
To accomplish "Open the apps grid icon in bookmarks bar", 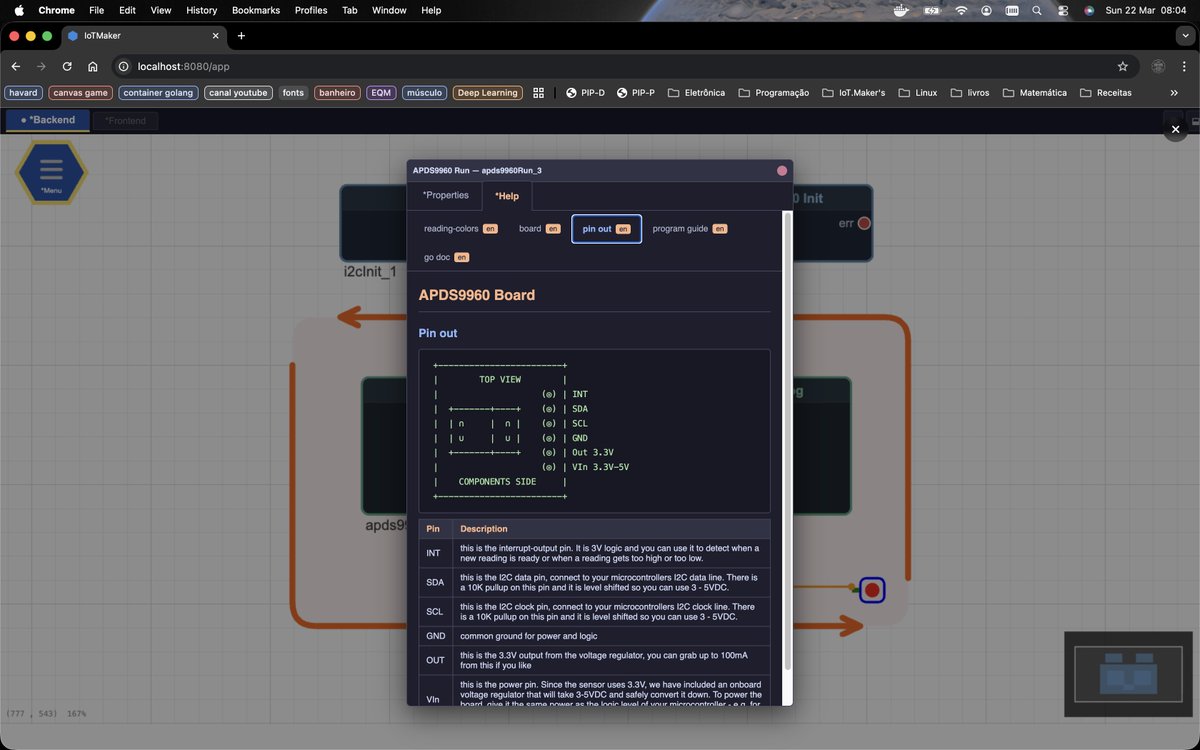I will click(538, 93).
